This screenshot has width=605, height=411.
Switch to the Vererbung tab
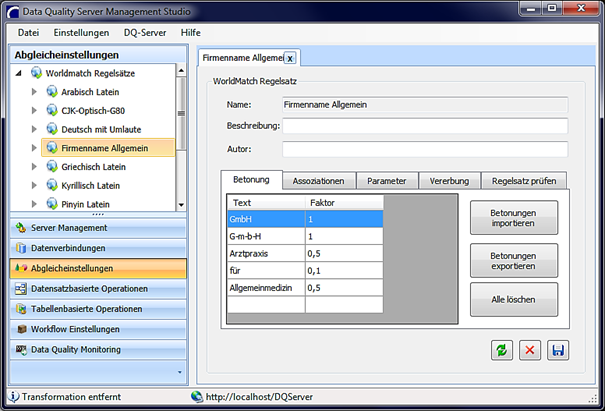450,181
